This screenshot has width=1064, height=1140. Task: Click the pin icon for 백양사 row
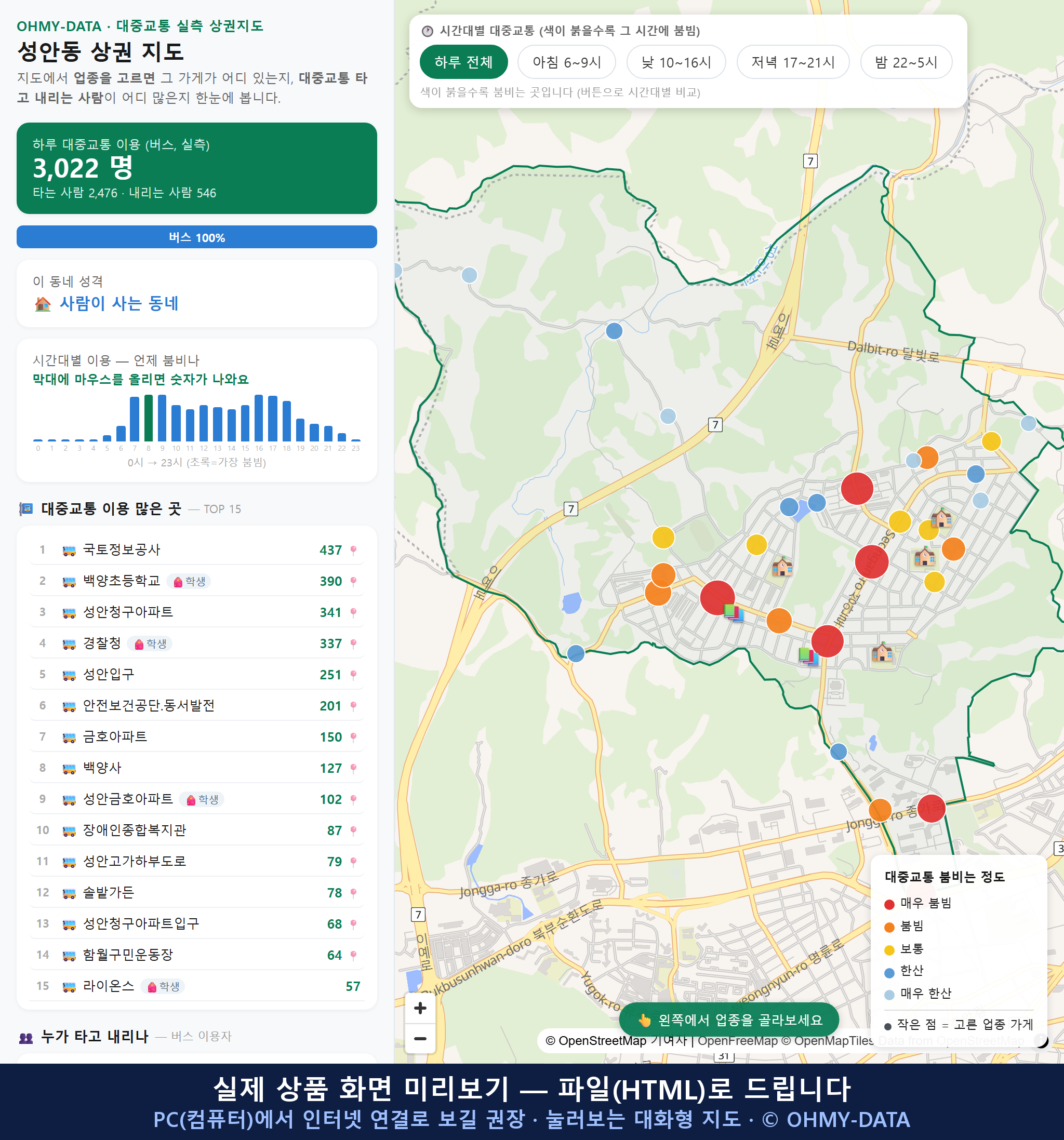click(353, 769)
